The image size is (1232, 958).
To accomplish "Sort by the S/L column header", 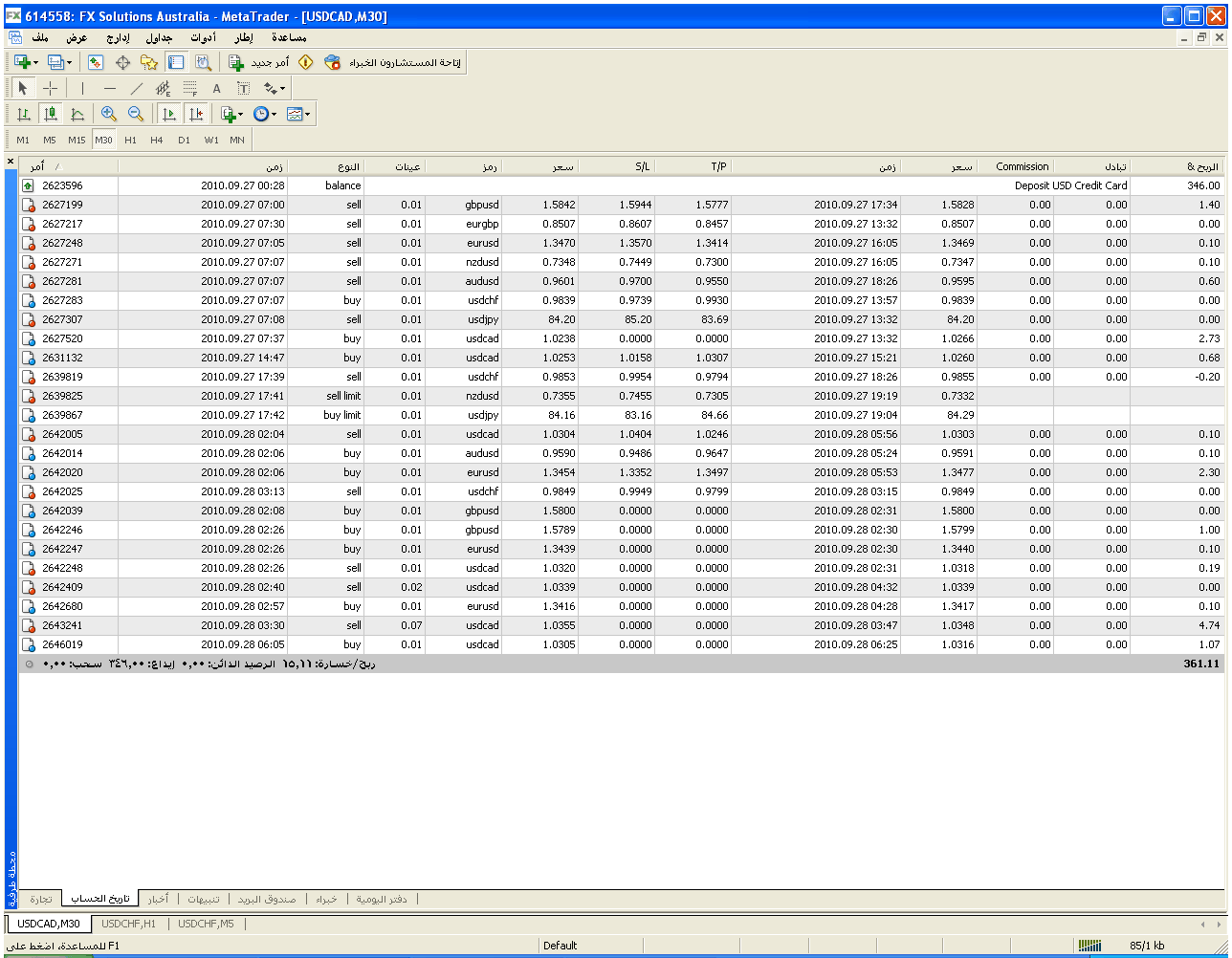I will pyautogui.click(x=617, y=166).
